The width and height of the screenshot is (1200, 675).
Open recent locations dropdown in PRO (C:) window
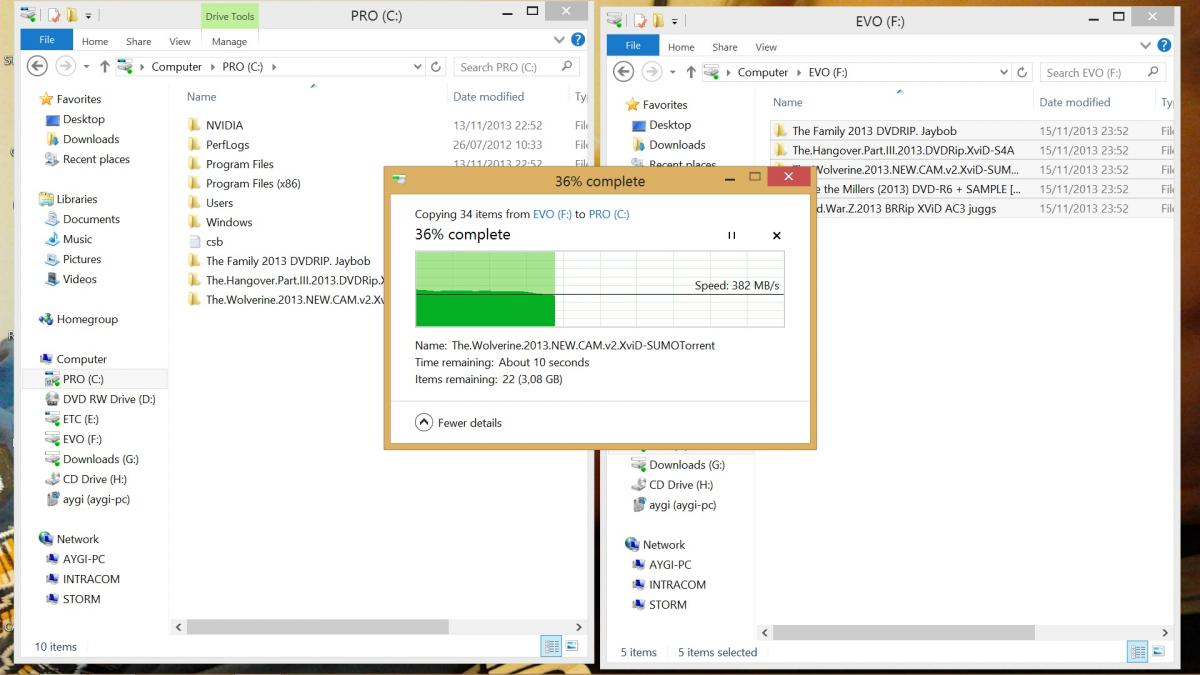tap(87, 67)
